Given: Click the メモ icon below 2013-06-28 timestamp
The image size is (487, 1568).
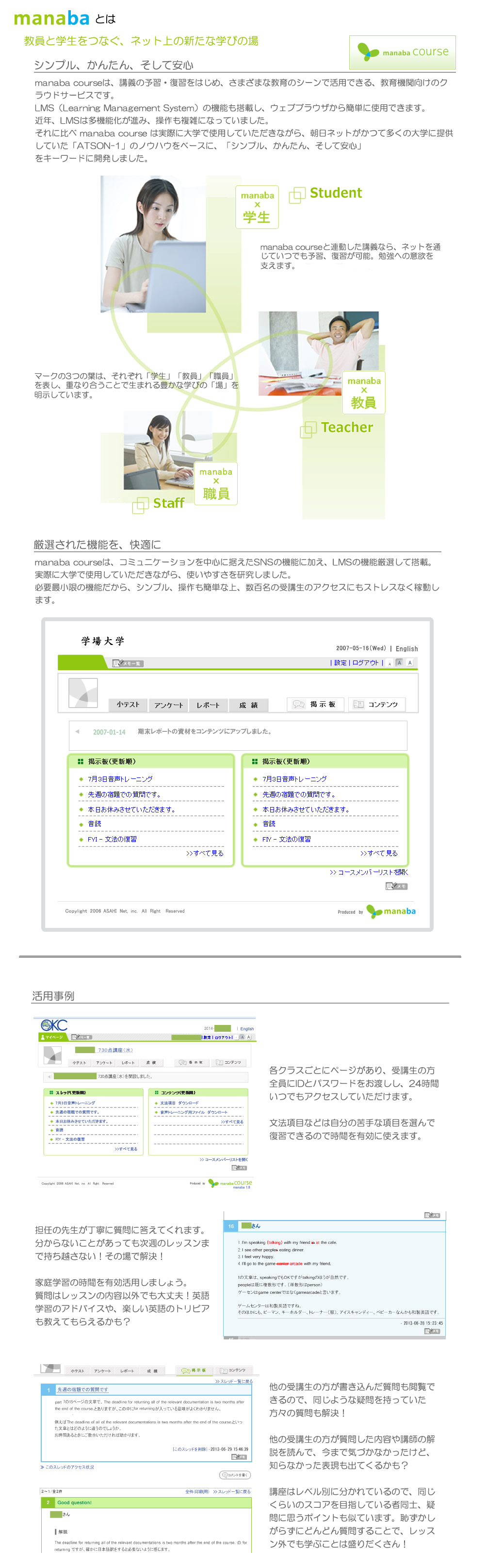Looking at the screenshot, I should pyautogui.click(x=432, y=1331).
